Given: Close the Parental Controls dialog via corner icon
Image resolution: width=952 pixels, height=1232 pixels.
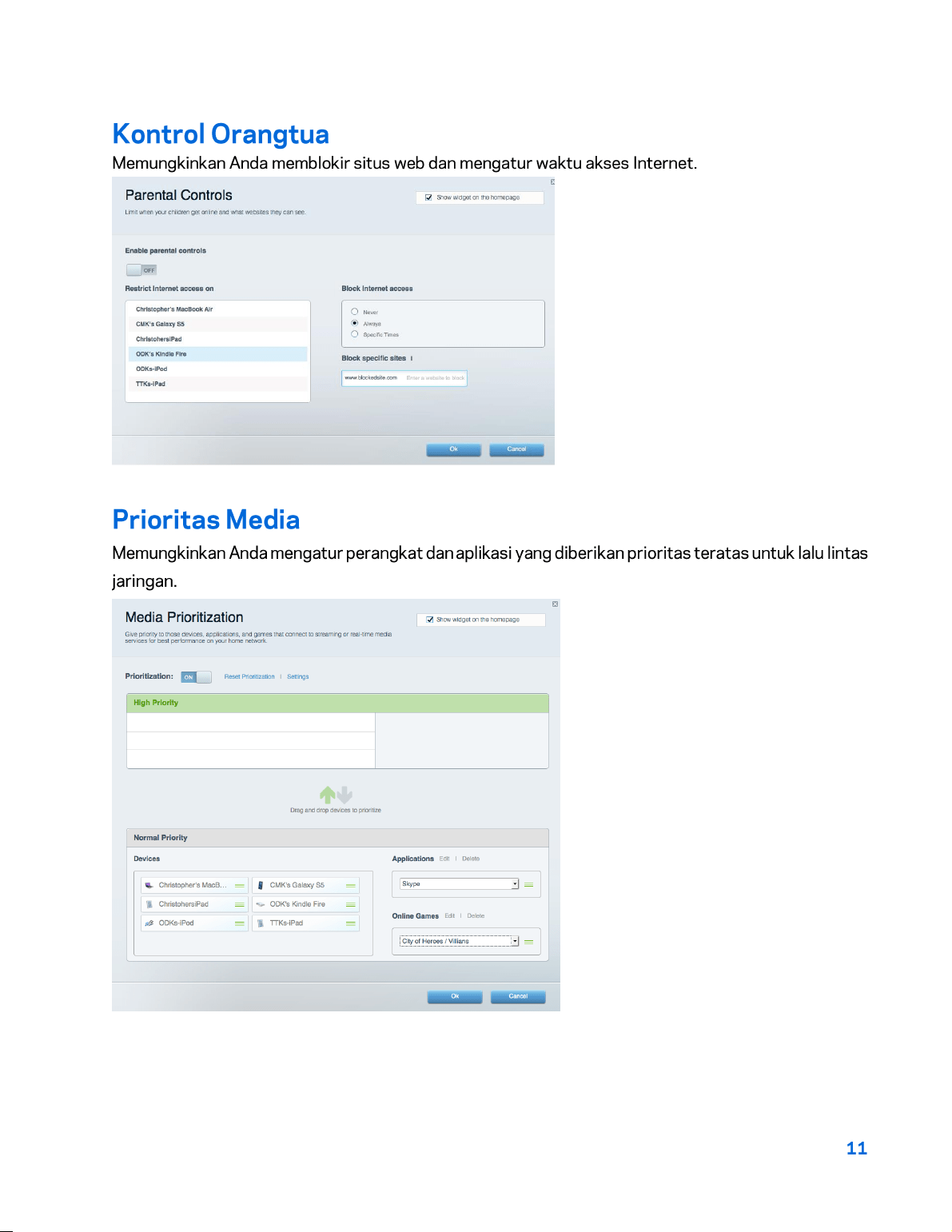Looking at the screenshot, I should 552,181.
